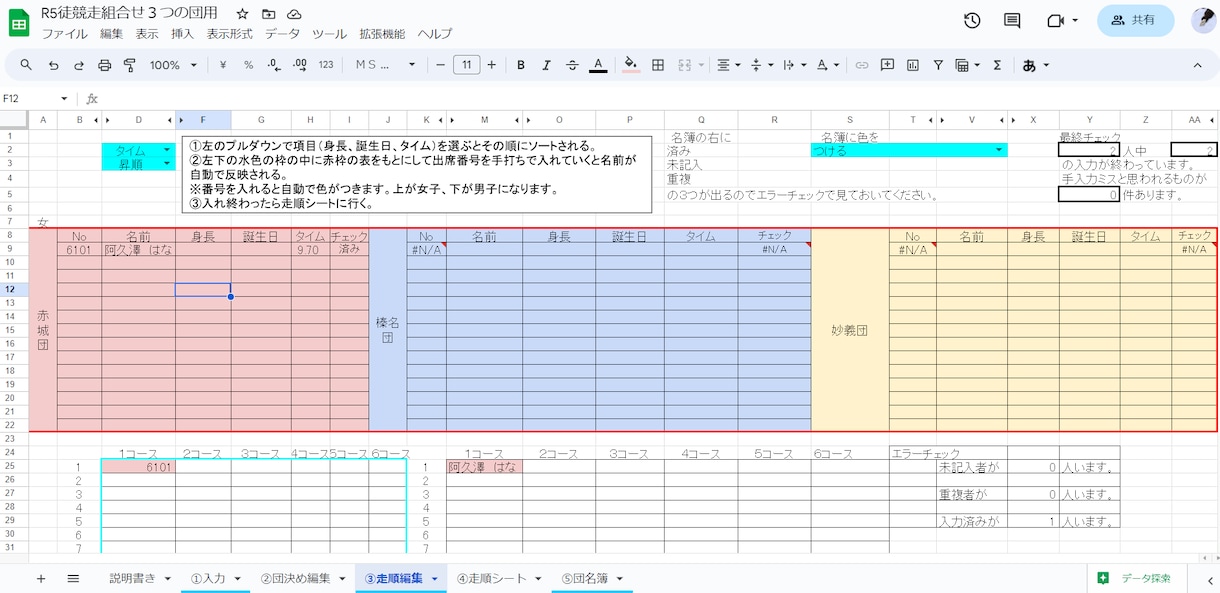The width and height of the screenshot is (1220, 593).
Task: Decrease decimal places
Action: click(274, 65)
